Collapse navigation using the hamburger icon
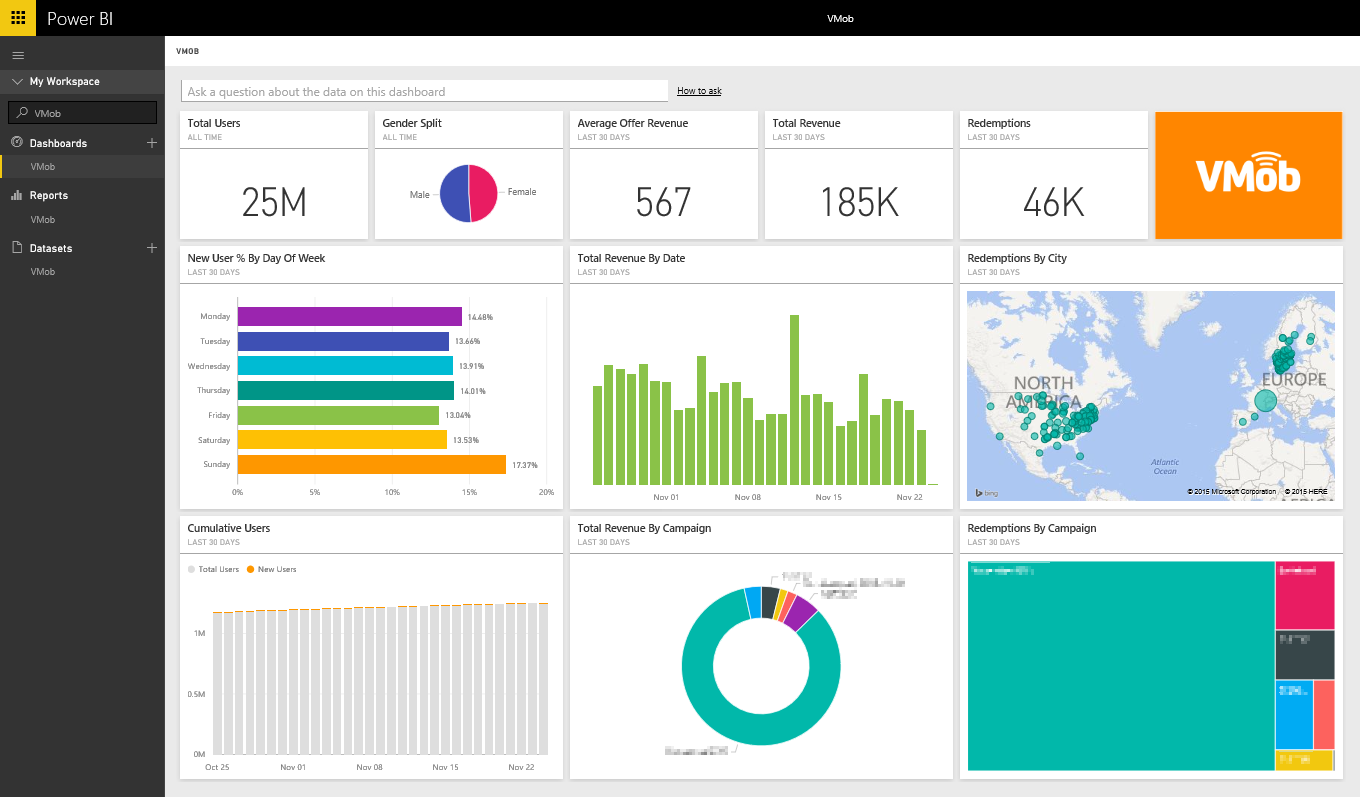Viewport: 1360px width, 797px height. pos(18,55)
